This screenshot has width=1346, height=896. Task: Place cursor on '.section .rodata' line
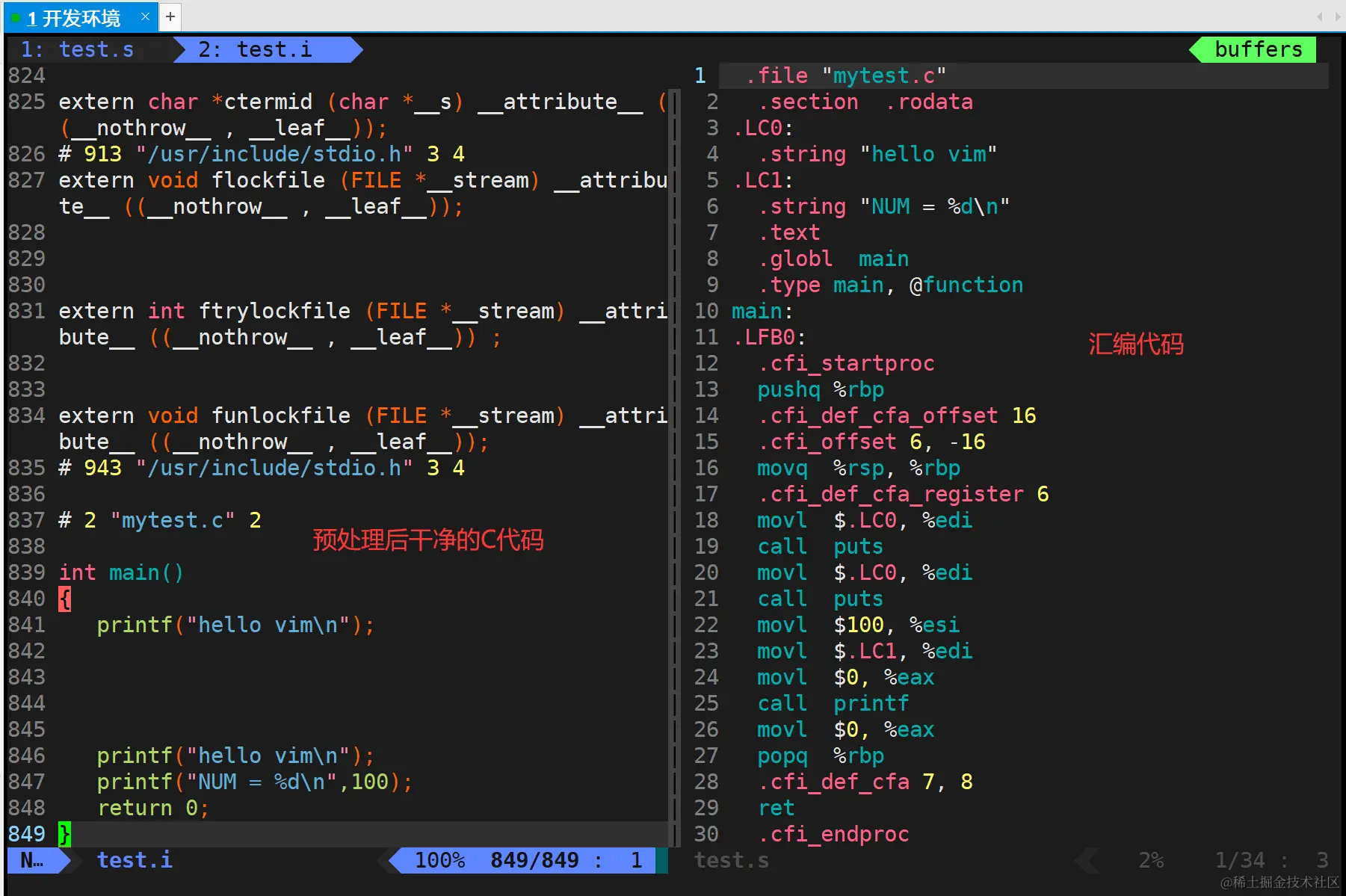[x=865, y=102]
